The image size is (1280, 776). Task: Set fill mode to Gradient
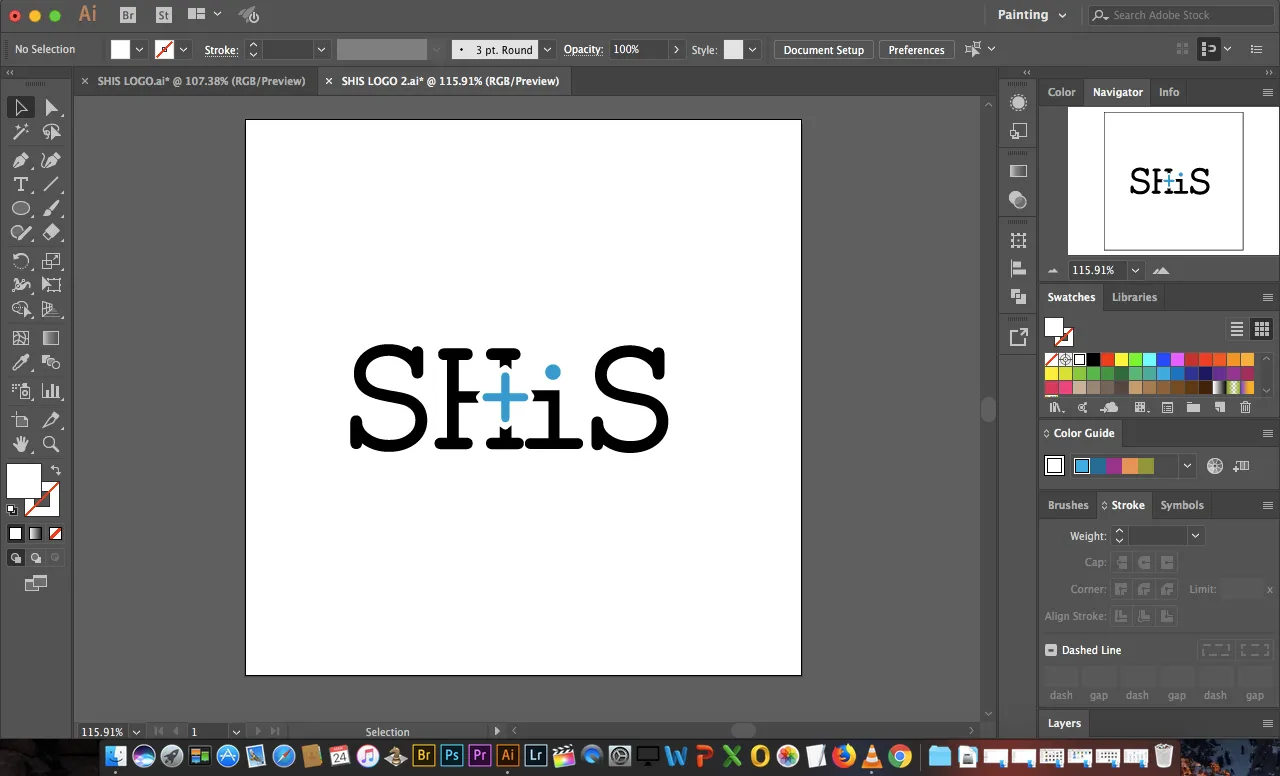35,534
